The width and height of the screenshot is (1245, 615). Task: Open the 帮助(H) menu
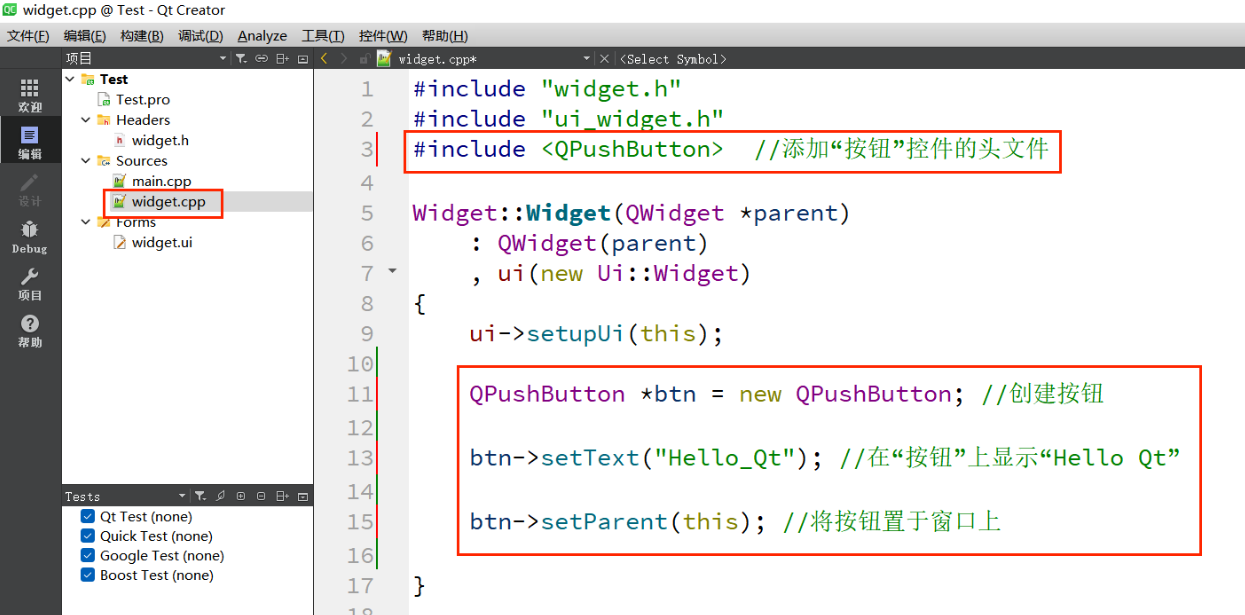point(445,36)
